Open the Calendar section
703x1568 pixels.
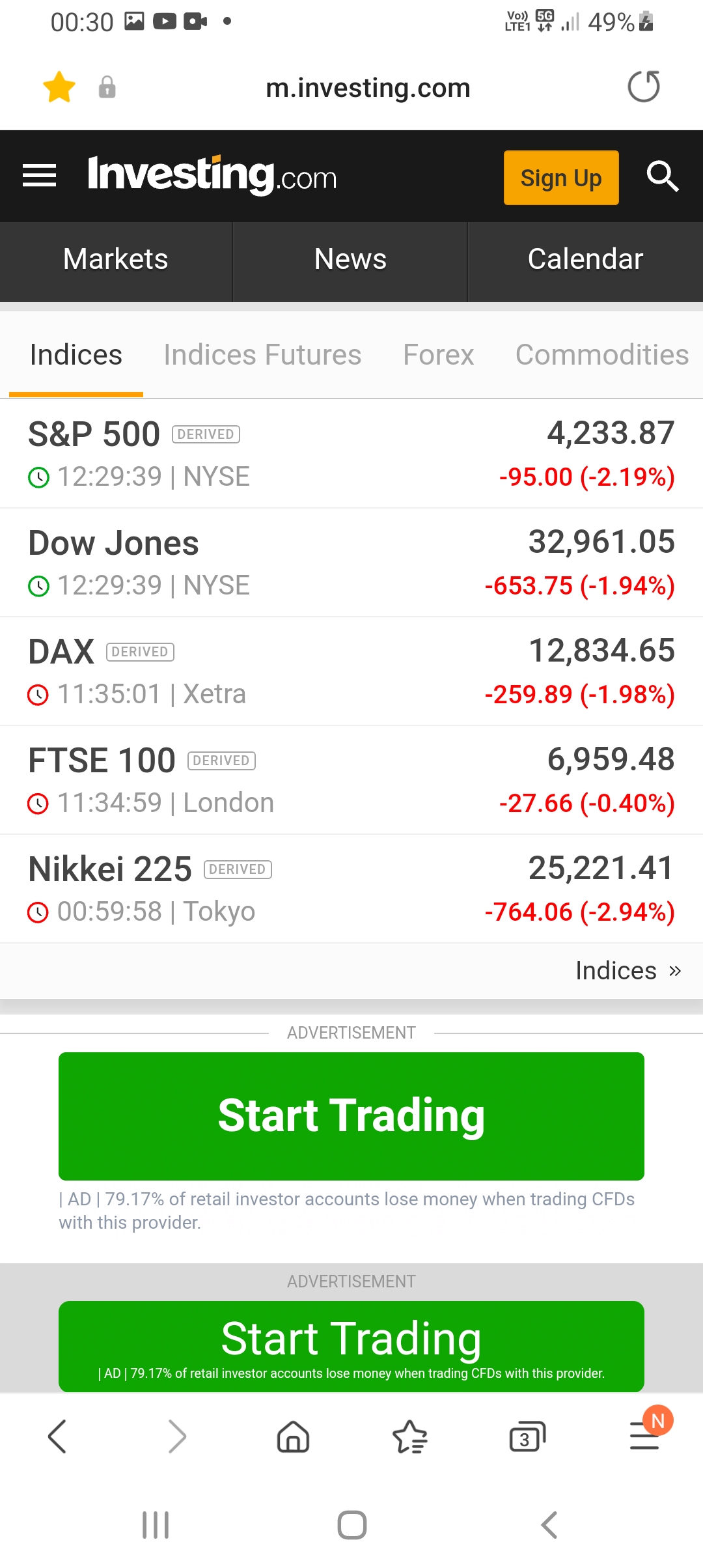[x=585, y=259]
